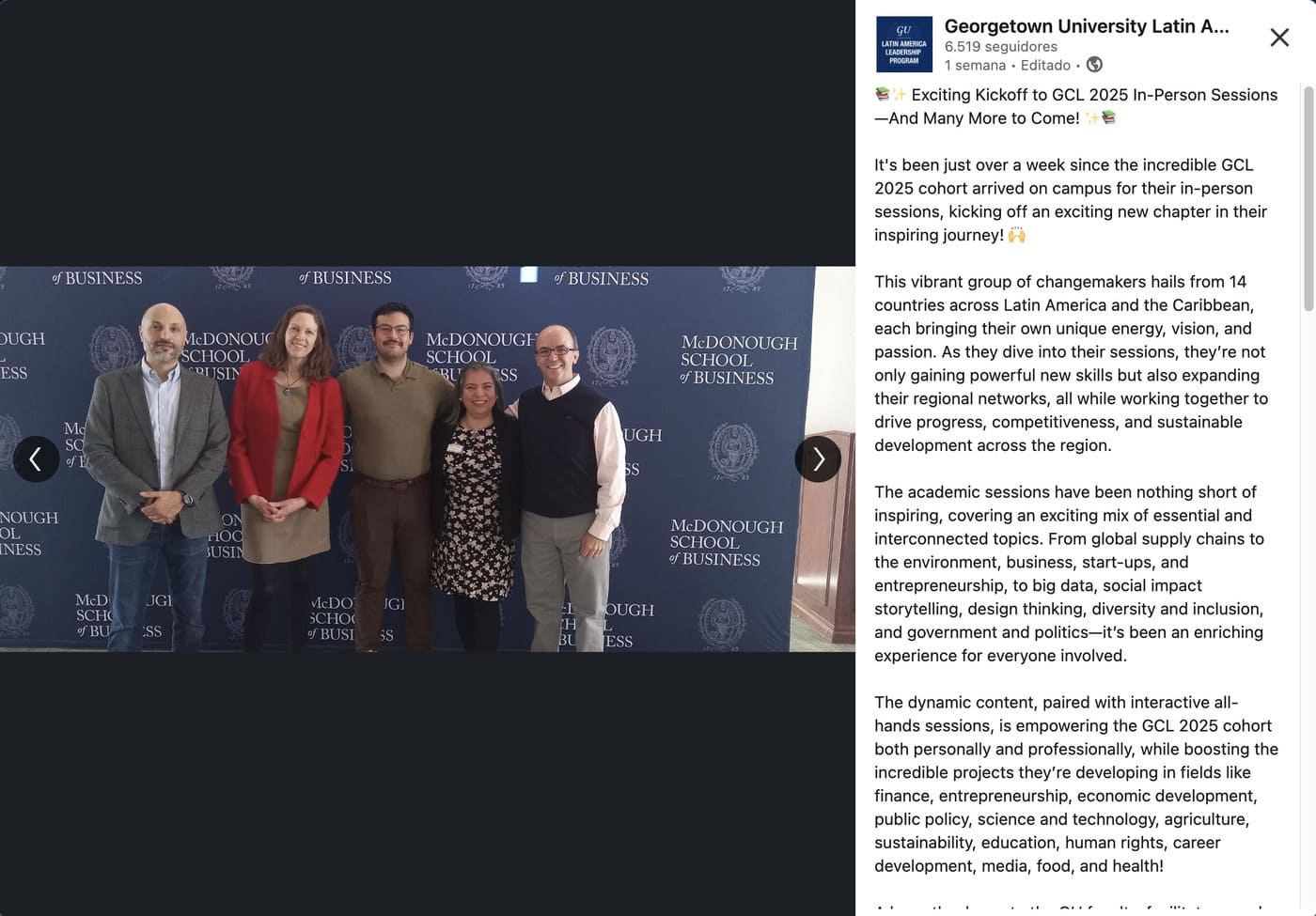Click the globe public-visibility icon
1316x916 pixels.
1094,65
